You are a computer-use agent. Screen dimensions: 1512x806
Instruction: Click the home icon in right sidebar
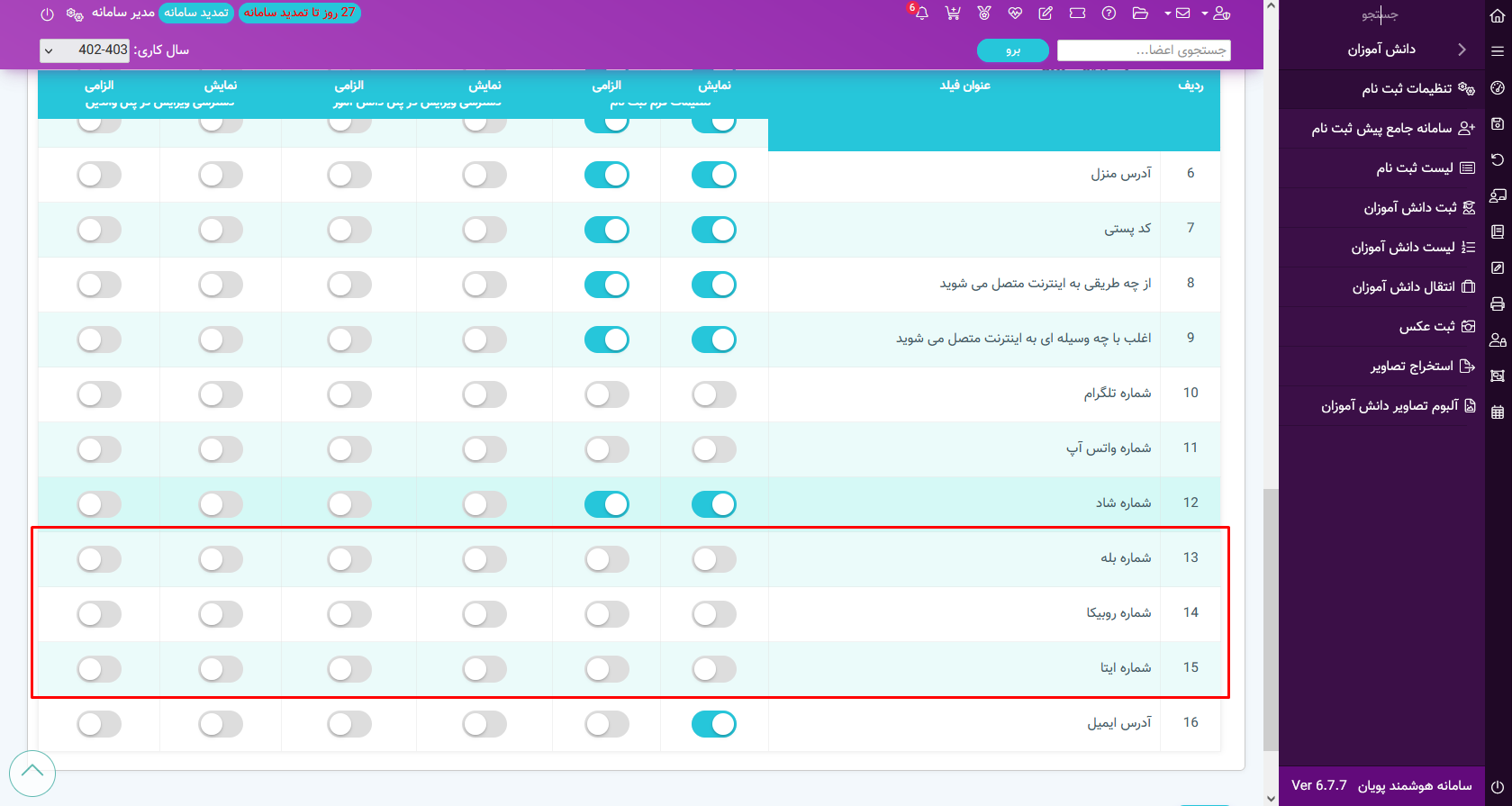click(1498, 15)
